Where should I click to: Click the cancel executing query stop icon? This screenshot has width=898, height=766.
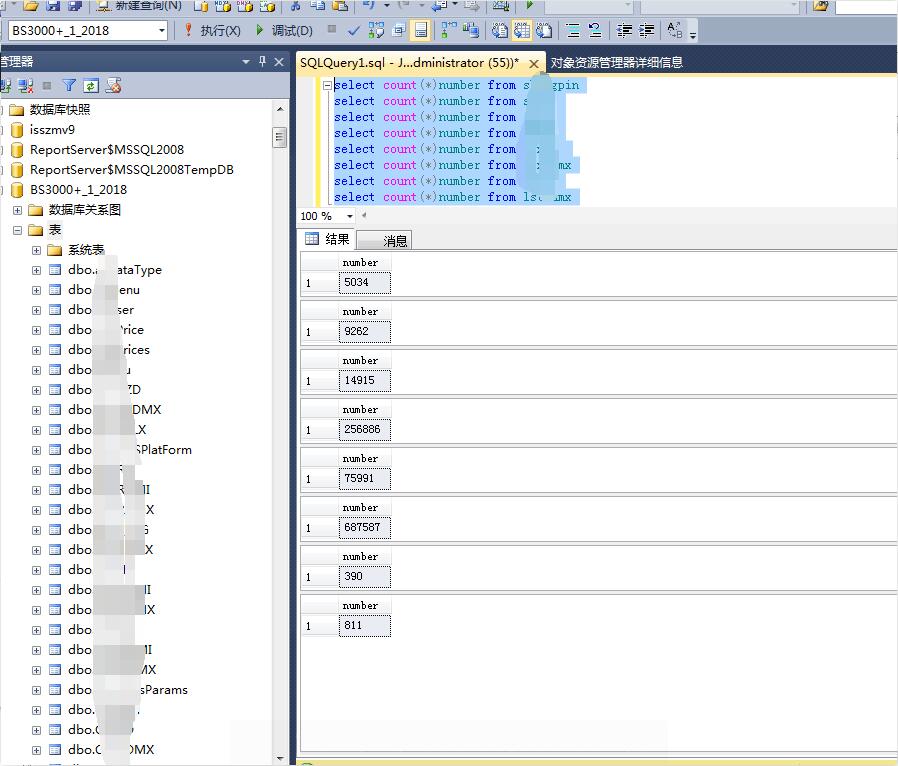coord(332,29)
